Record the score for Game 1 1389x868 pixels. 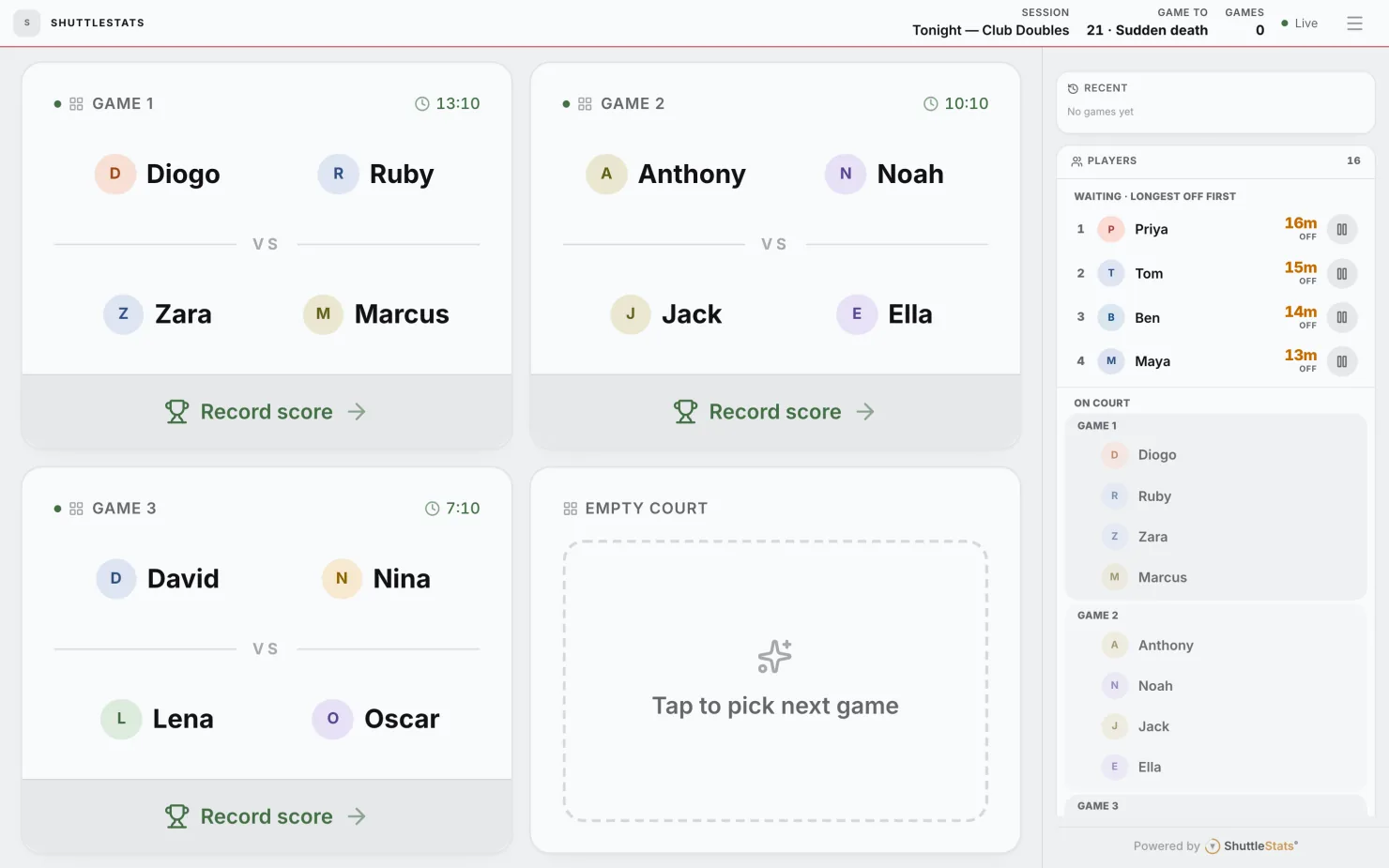click(267, 412)
